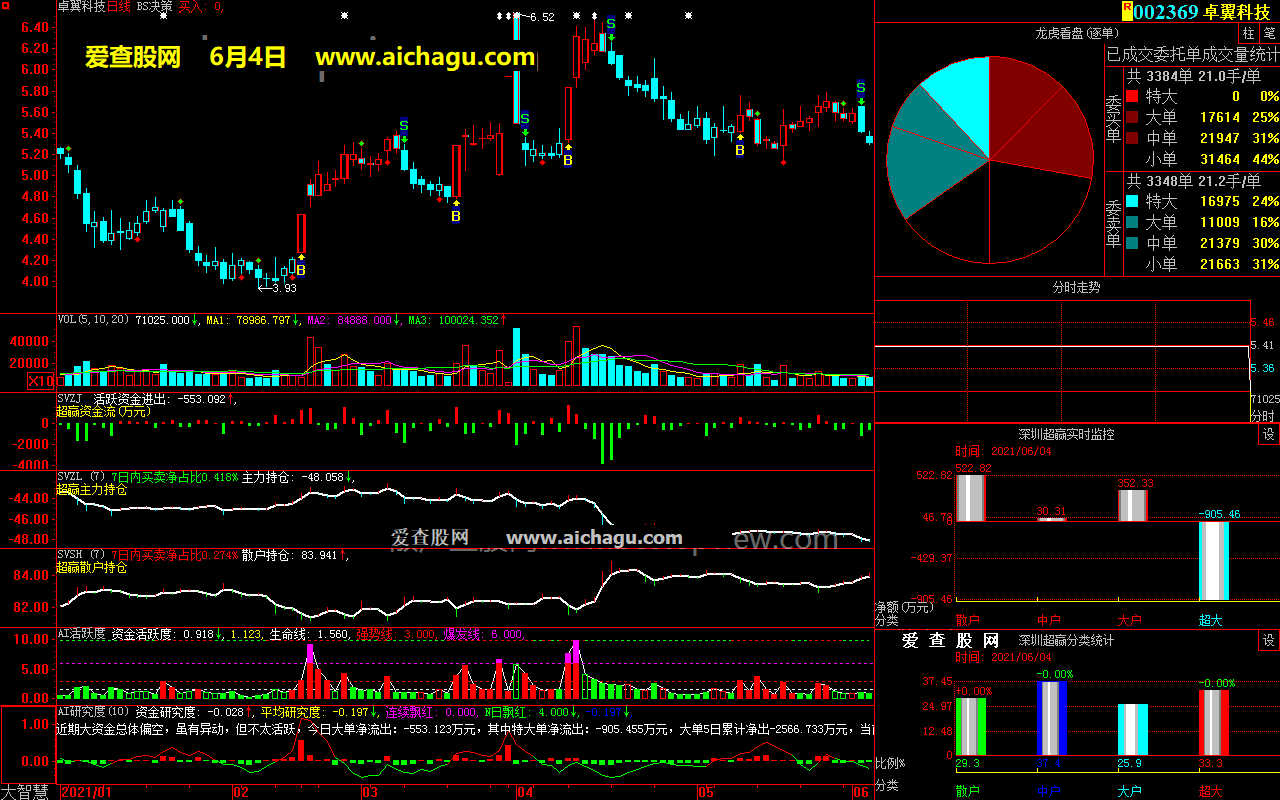Viewport: 1280px width, 800px height.
Task: Open settings via 设 in 深圳超赢实时监控 panel
Action: 1268,435
